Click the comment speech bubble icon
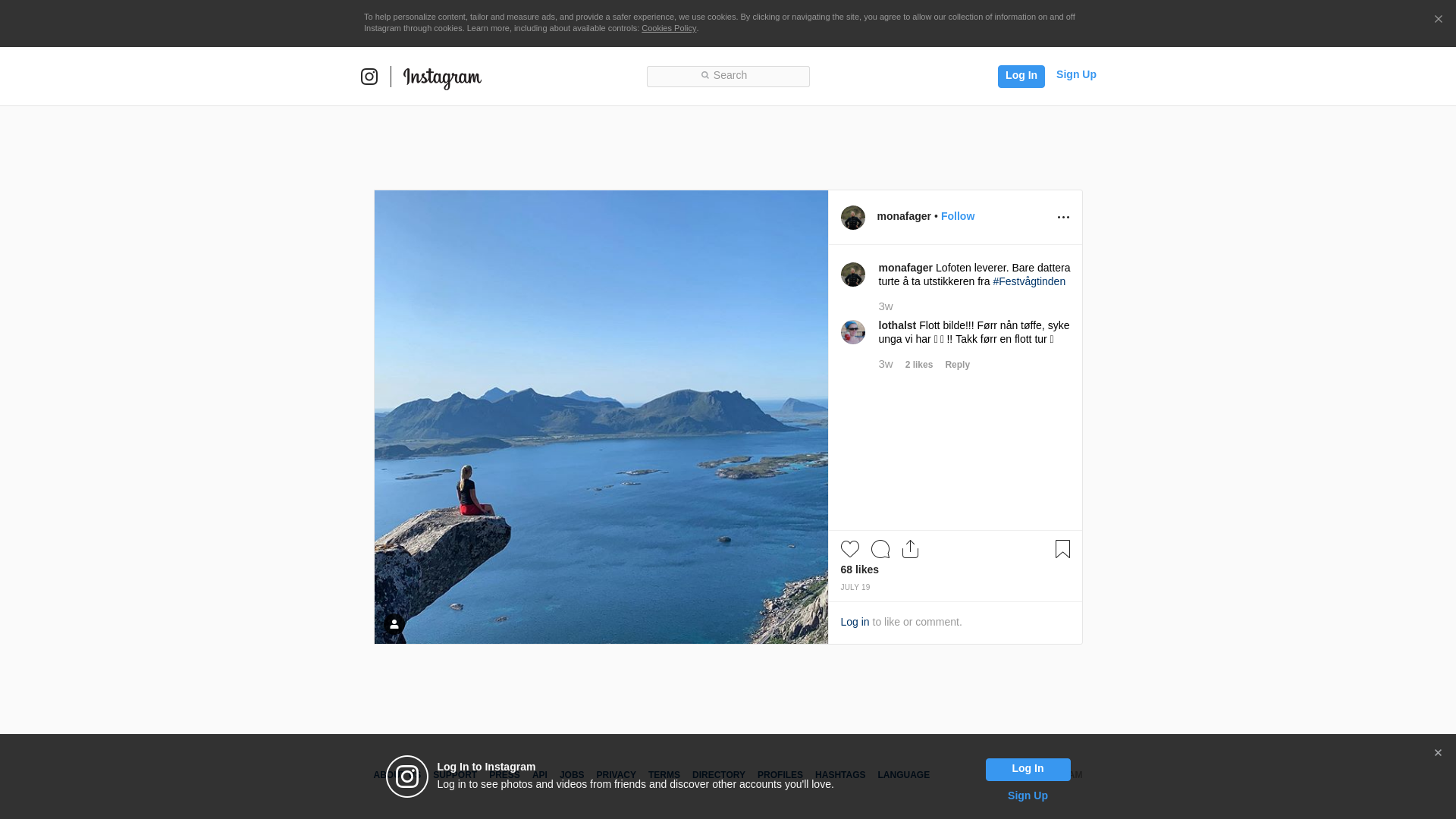Viewport: 1456px width, 819px height. pos(880,549)
